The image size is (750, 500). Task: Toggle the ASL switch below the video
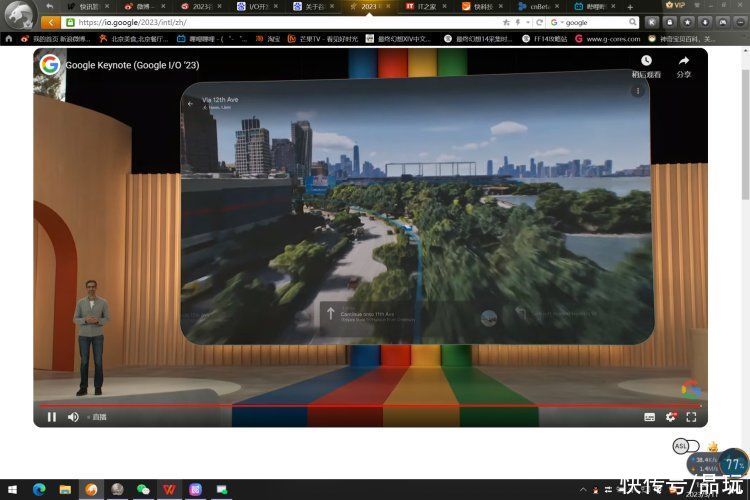[x=685, y=446]
